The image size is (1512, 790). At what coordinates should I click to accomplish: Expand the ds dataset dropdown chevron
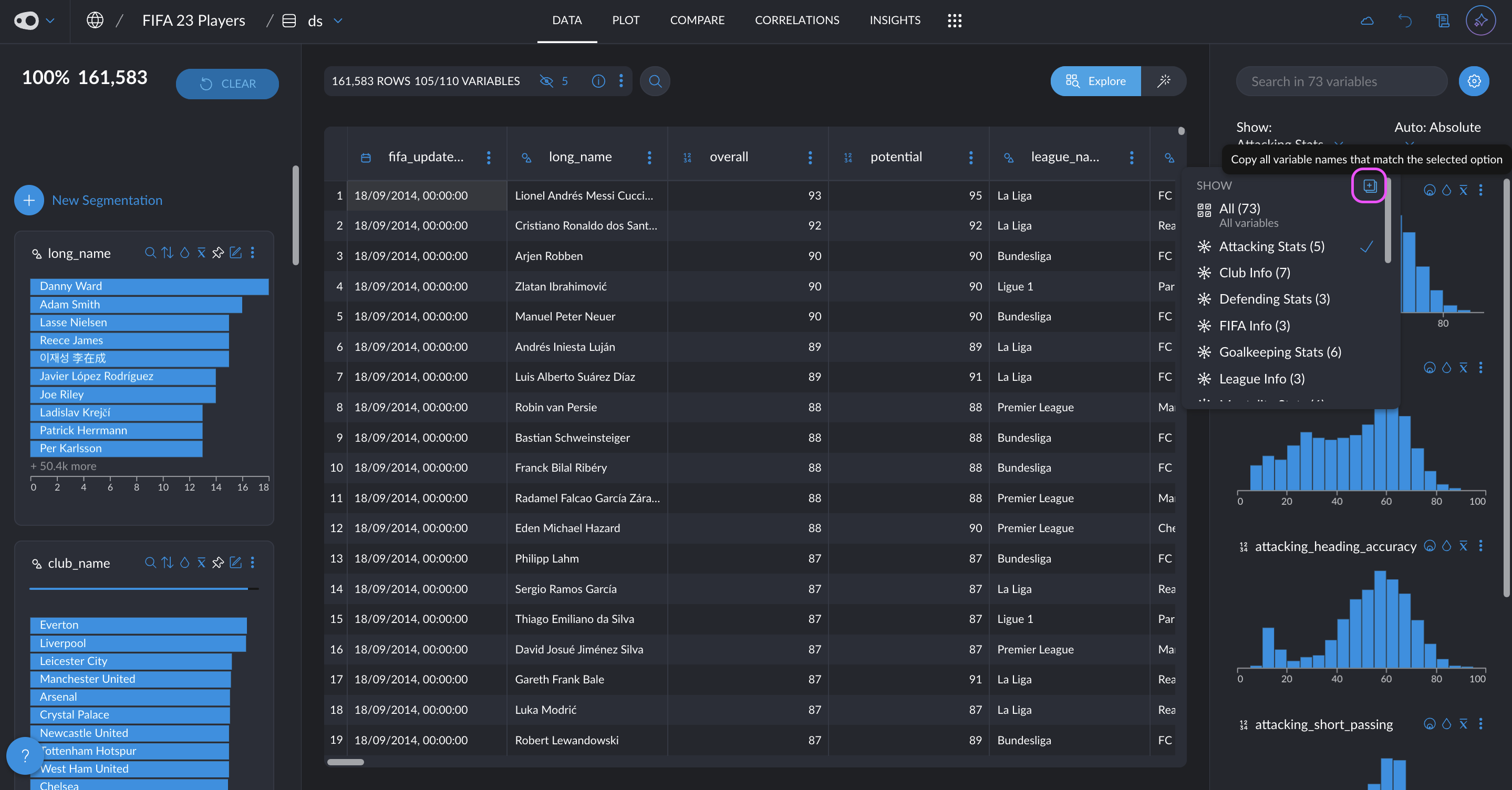[x=338, y=20]
